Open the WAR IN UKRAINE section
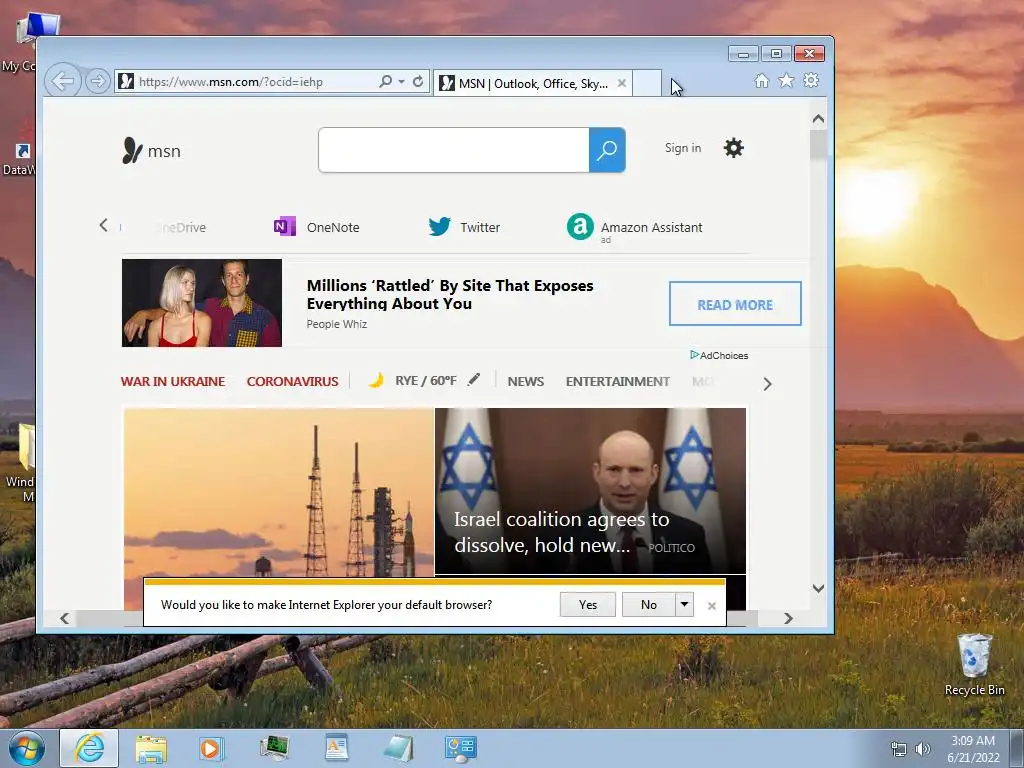The image size is (1024, 768). (x=172, y=381)
